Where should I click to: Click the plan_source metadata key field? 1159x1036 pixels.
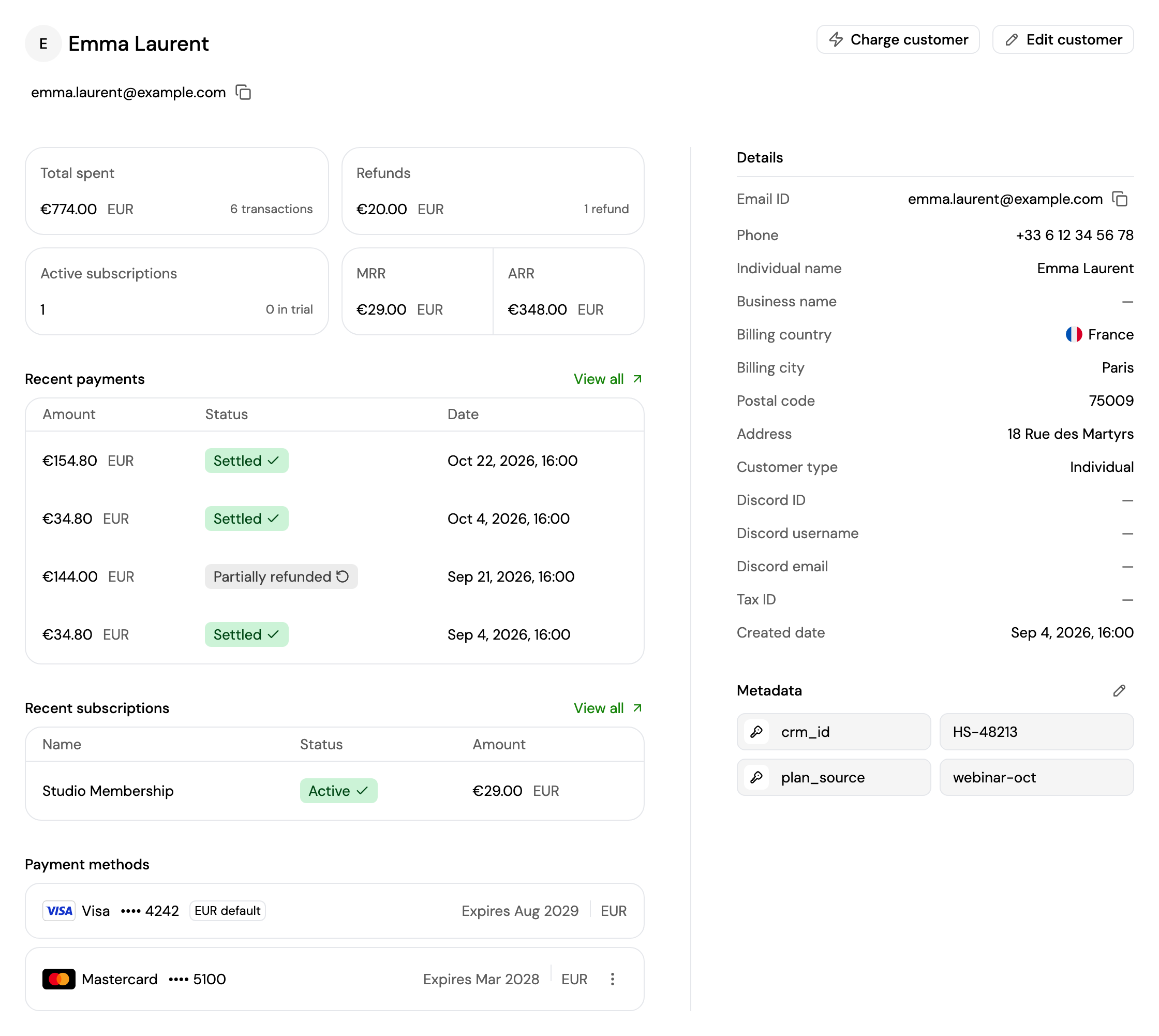click(834, 777)
